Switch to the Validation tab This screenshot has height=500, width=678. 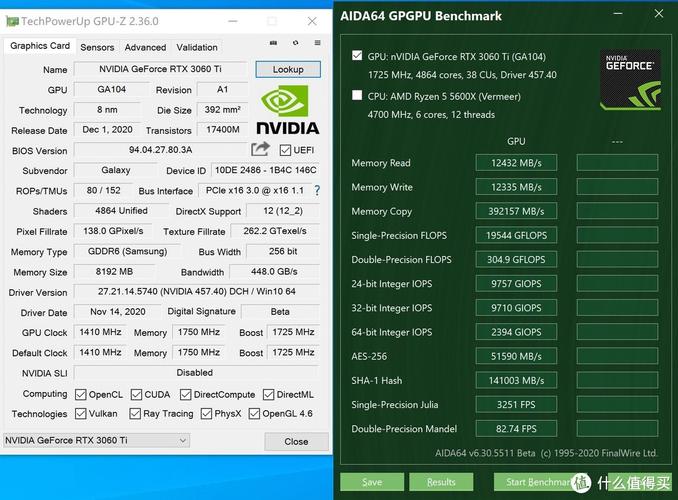coord(197,48)
